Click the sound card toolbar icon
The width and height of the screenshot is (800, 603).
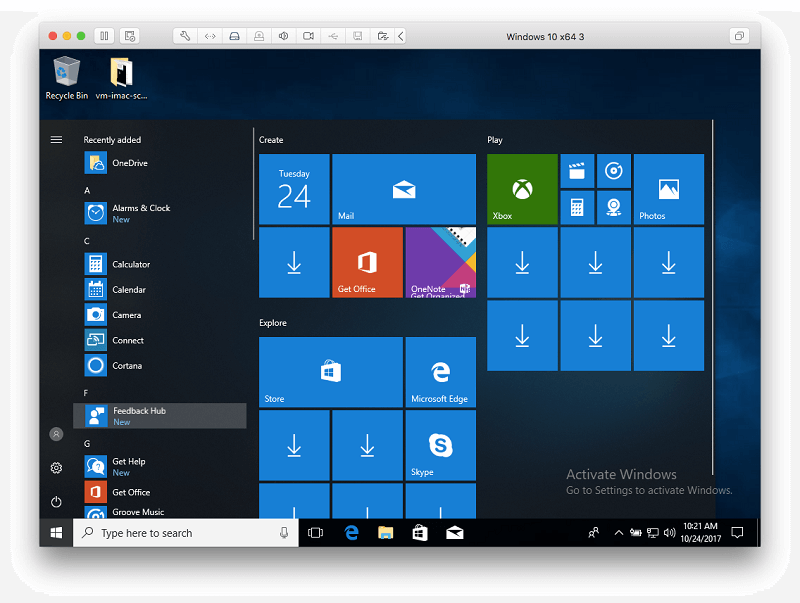(284, 36)
